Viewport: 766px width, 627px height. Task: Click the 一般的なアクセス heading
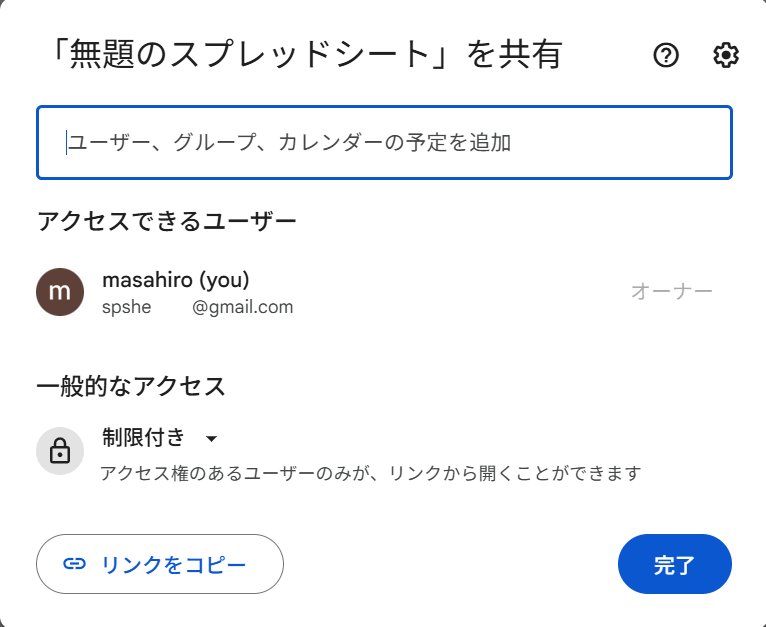(x=131, y=387)
